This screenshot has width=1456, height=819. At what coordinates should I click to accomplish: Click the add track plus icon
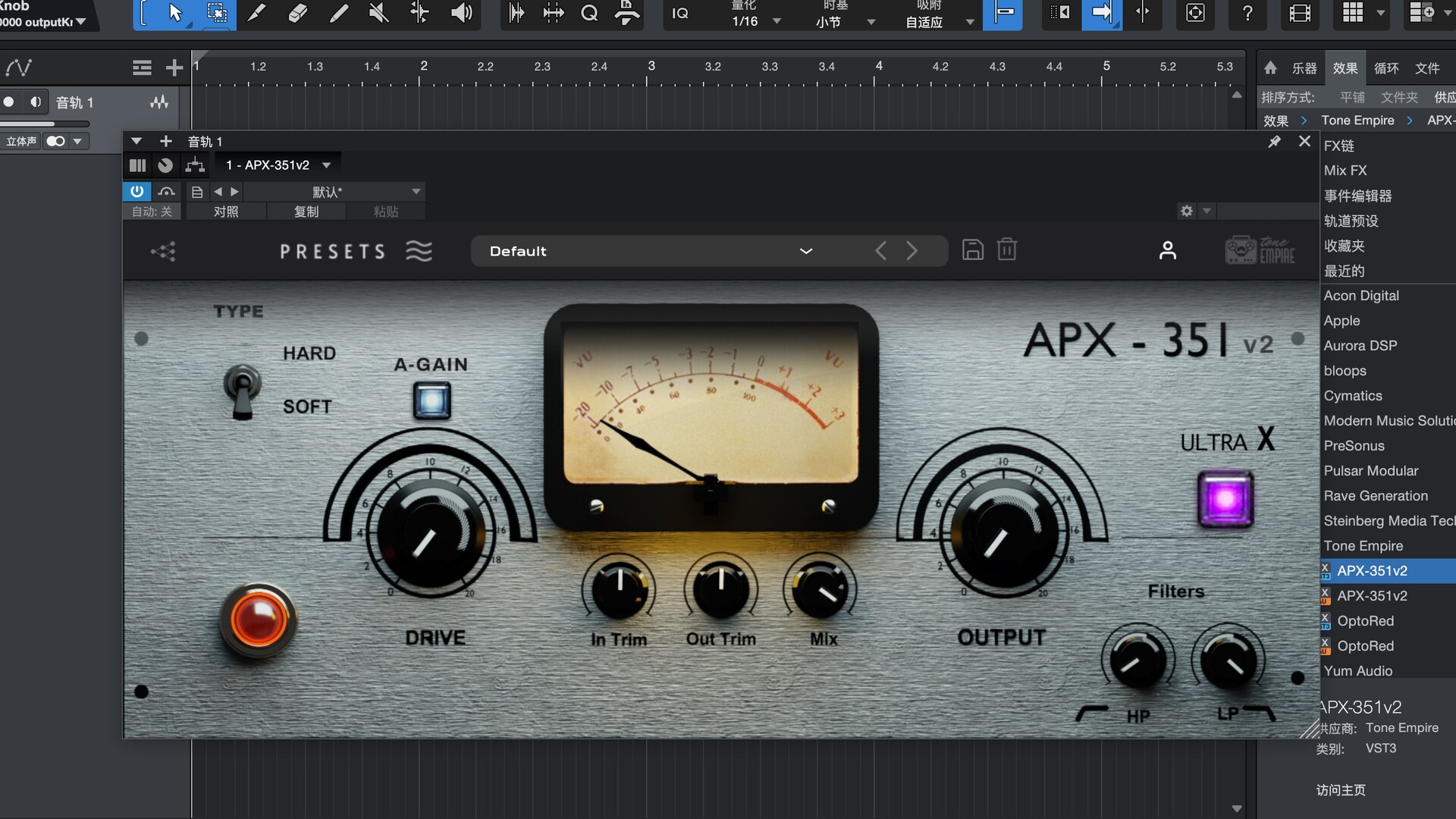coord(174,68)
